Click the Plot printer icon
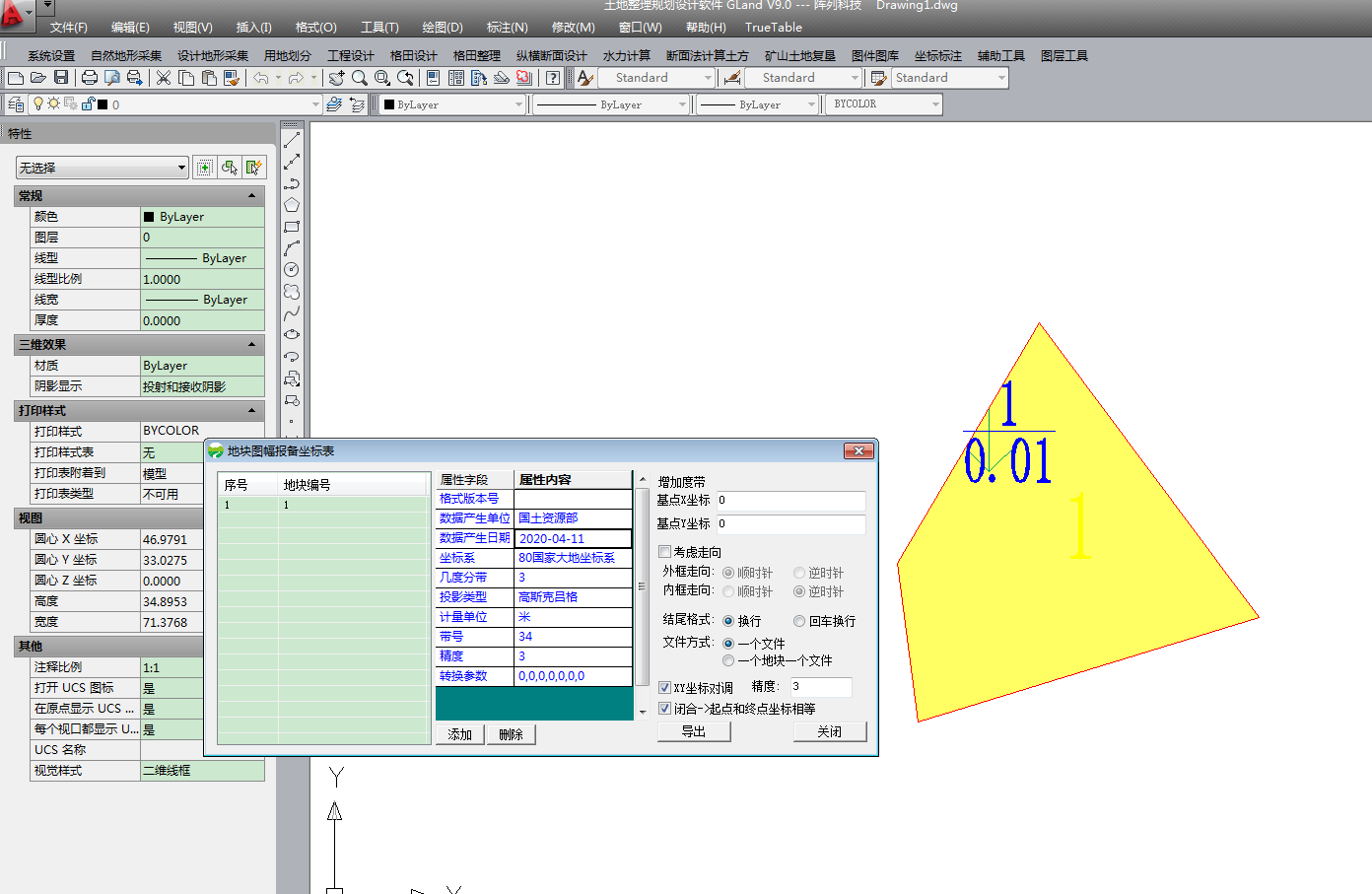The image size is (1372, 894). [x=90, y=78]
